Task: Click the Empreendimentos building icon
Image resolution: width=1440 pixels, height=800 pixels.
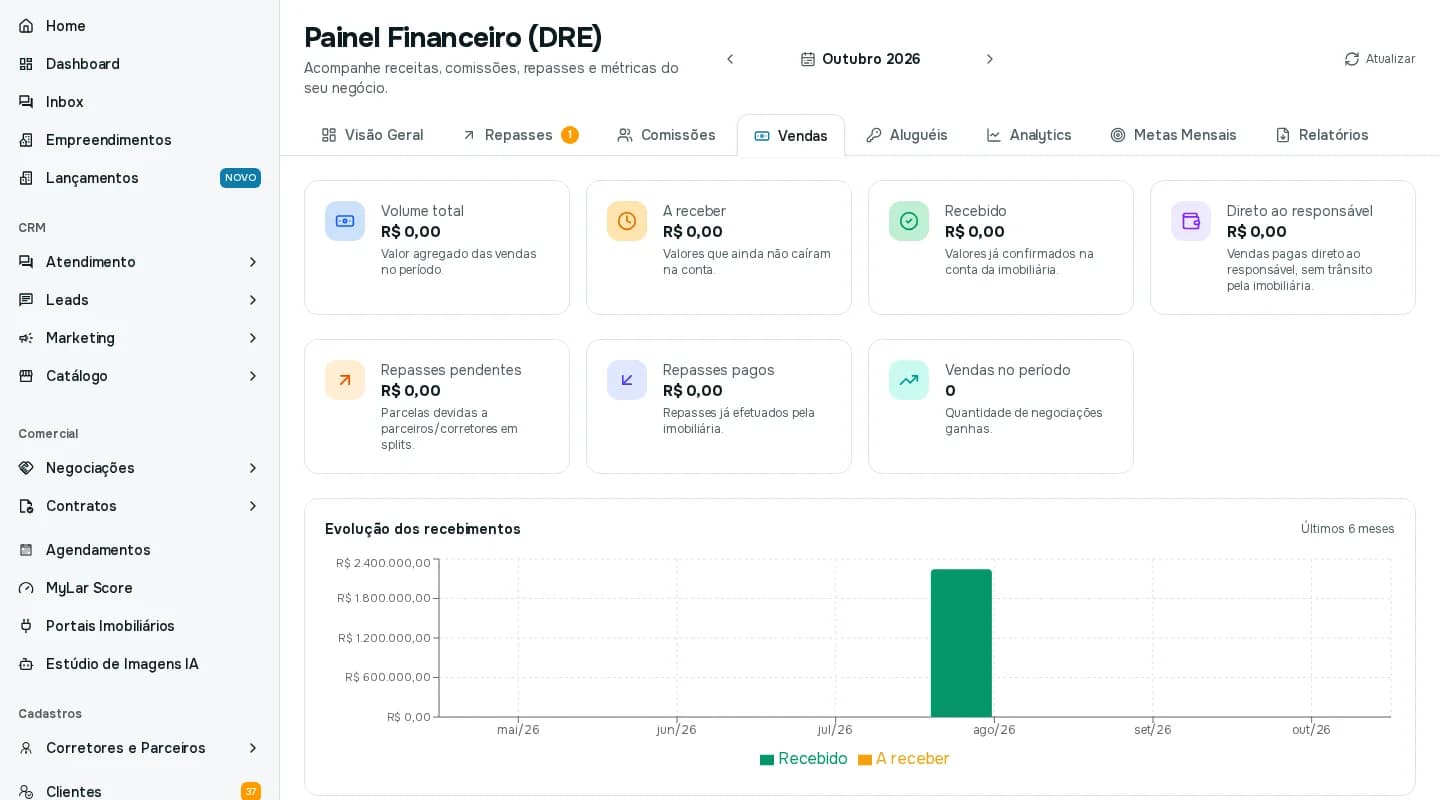Action: (x=26, y=140)
